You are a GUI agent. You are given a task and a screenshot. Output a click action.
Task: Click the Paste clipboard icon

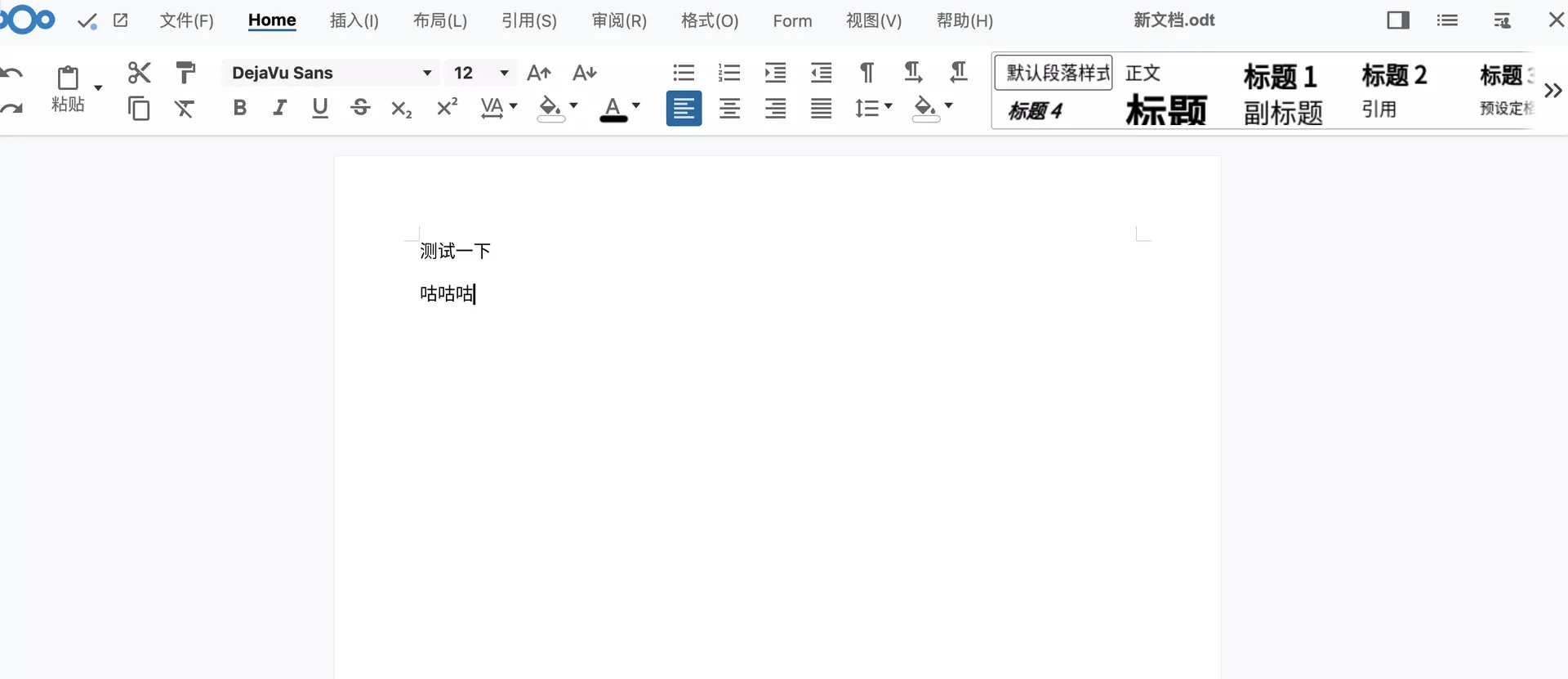[68, 78]
